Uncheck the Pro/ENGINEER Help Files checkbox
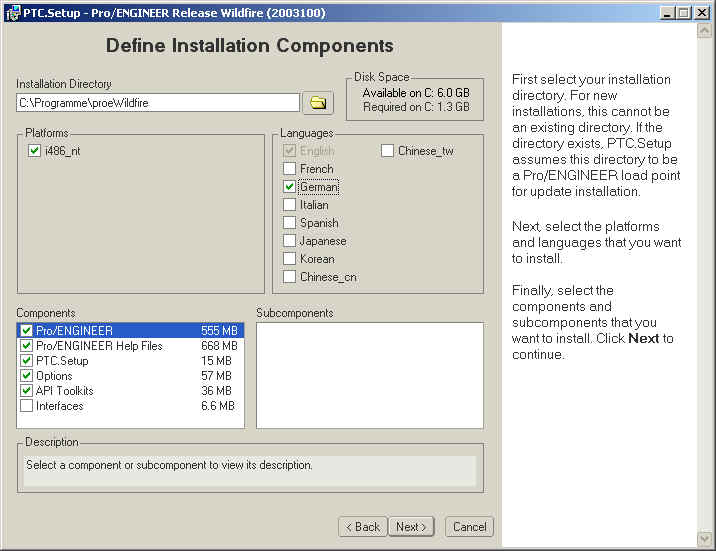The height and width of the screenshot is (551, 716). [x=26, y=346]
